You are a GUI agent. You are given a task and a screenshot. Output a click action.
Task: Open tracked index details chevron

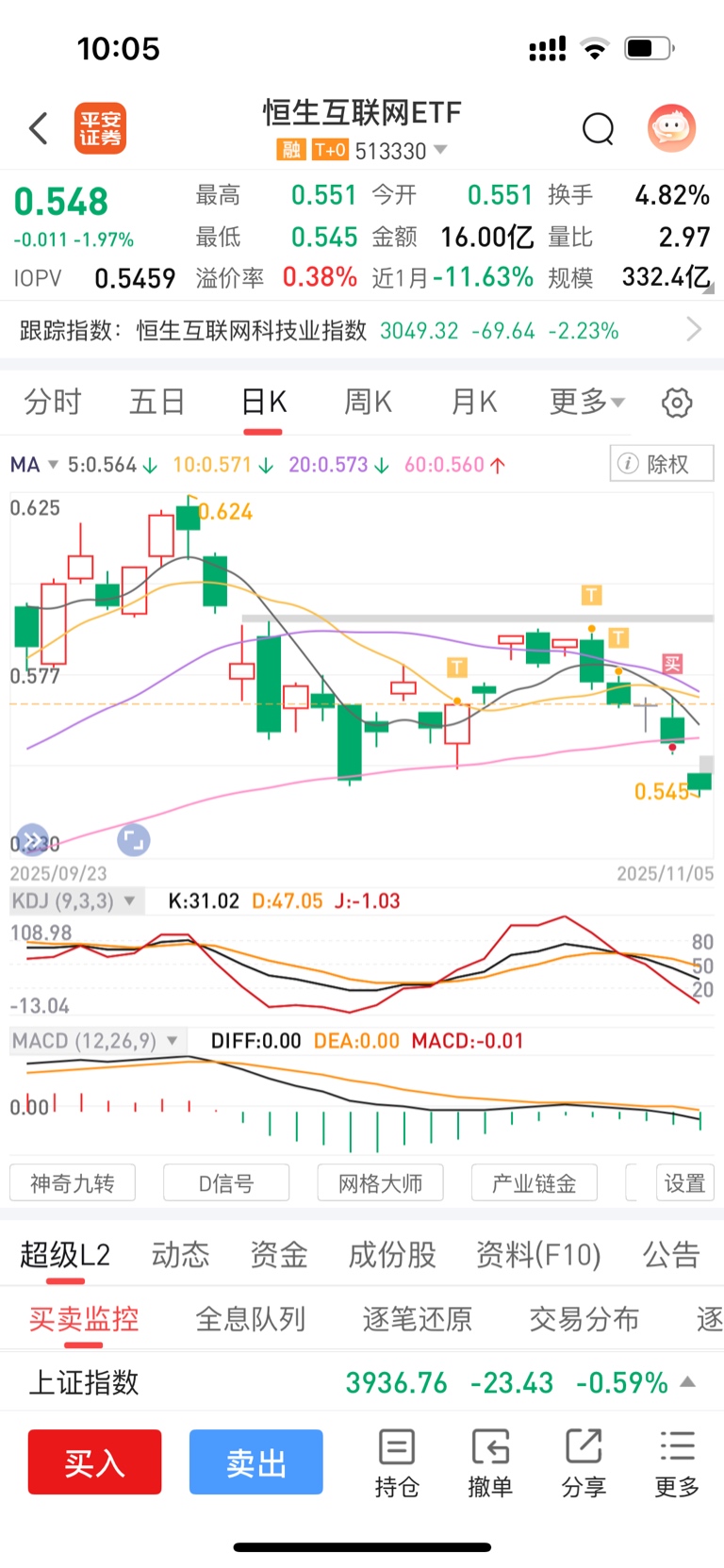[x=695, y=329]
